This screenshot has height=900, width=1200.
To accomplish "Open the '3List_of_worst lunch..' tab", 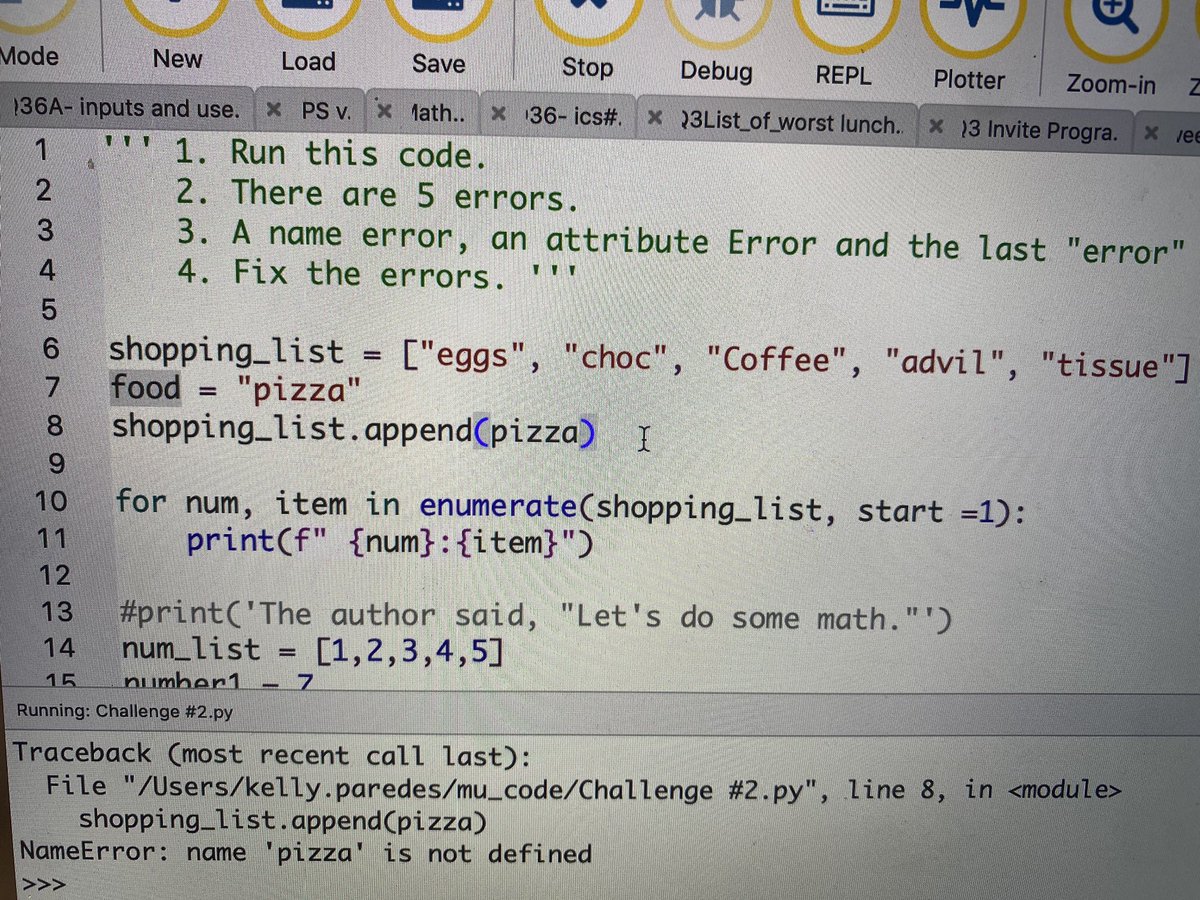I will (x=790, y=124).
